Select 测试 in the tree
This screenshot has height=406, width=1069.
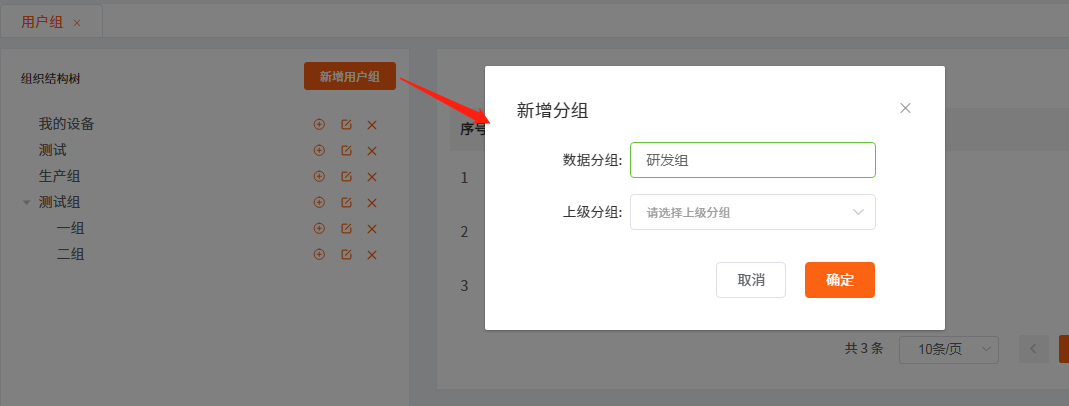point(52,151)
